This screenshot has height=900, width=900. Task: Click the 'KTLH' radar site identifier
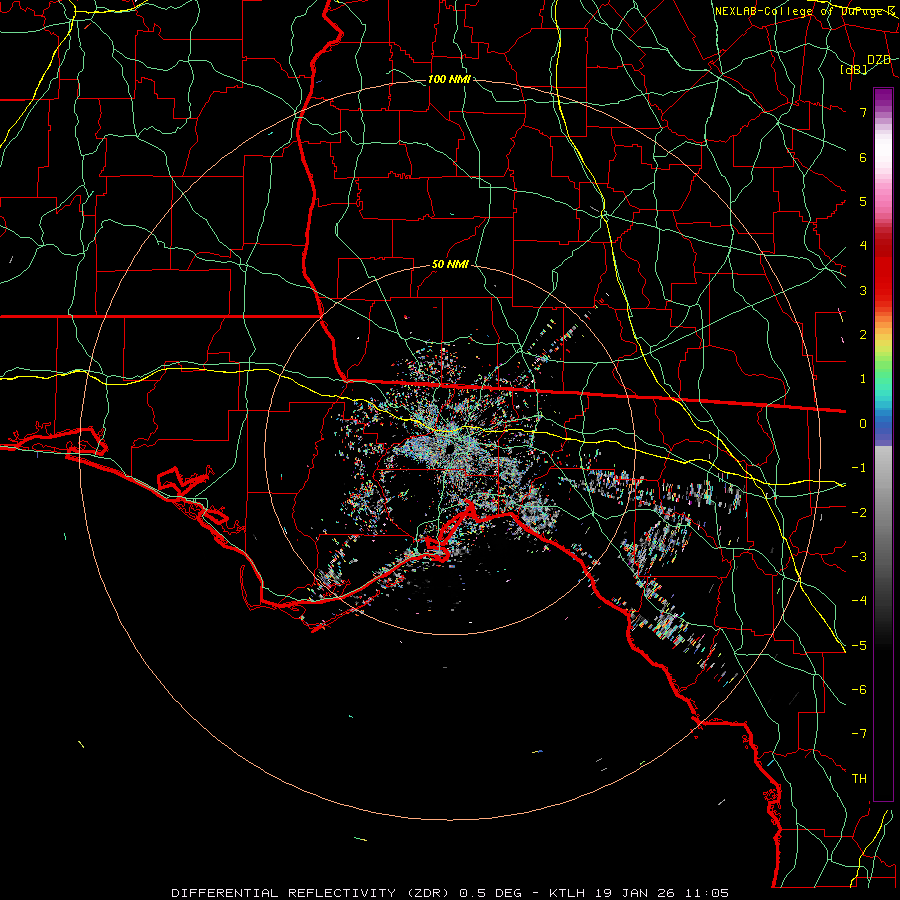pyautogui.click(x=567, y=893)
